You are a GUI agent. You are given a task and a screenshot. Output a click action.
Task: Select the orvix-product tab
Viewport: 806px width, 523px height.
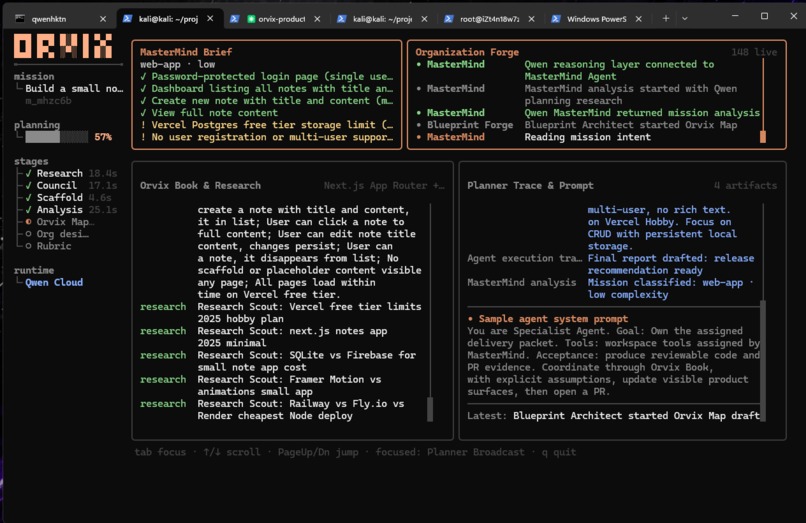coord(281,19)
